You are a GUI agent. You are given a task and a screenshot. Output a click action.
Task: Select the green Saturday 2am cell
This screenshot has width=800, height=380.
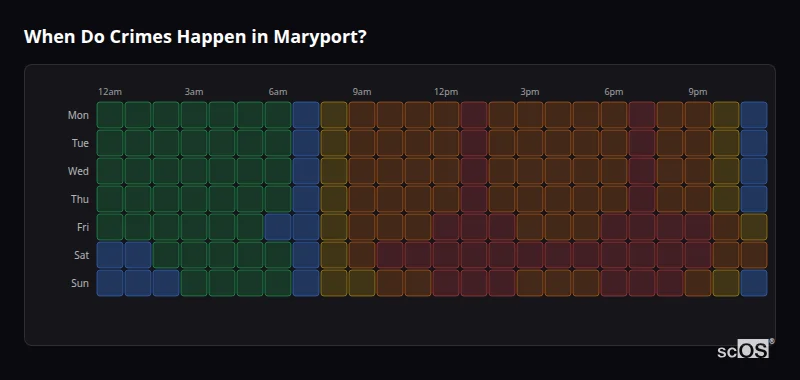(166, 255)
